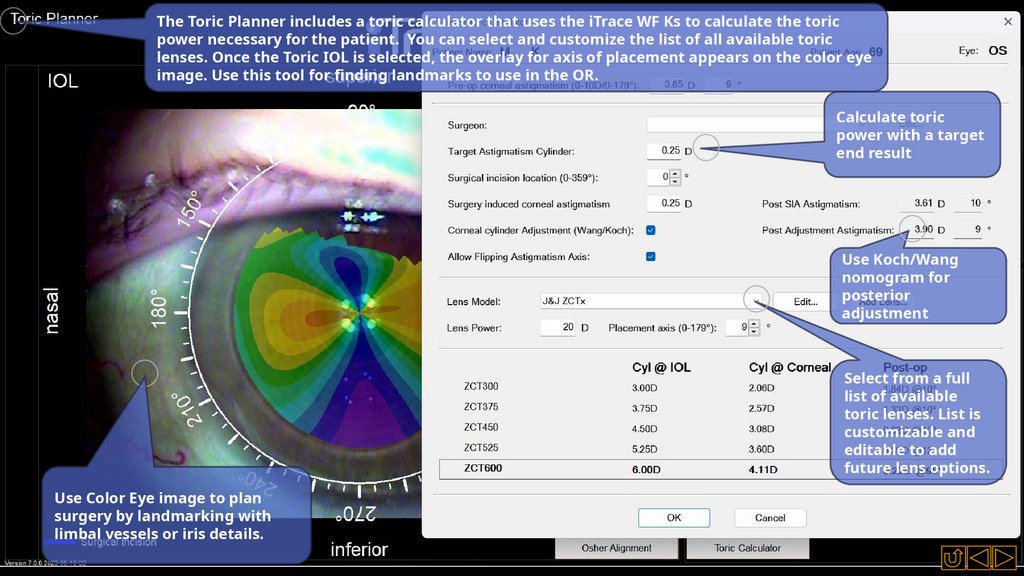
Task: Click the return U-turn arrow icon
Action: 952,558
